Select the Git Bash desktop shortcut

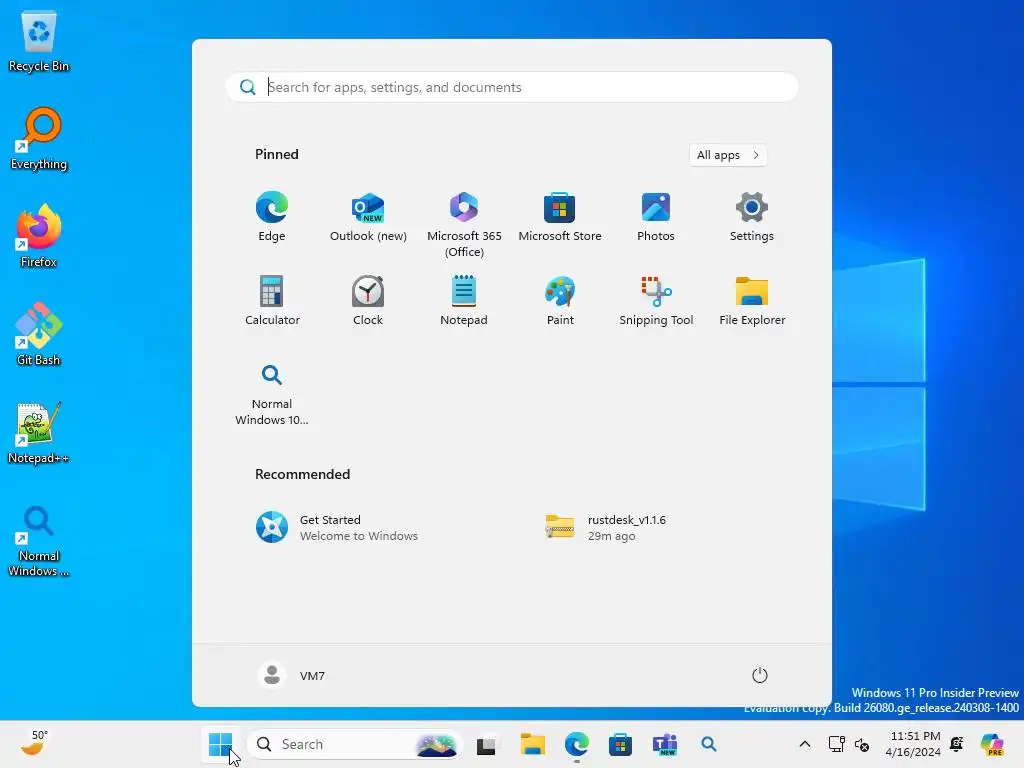39,334
